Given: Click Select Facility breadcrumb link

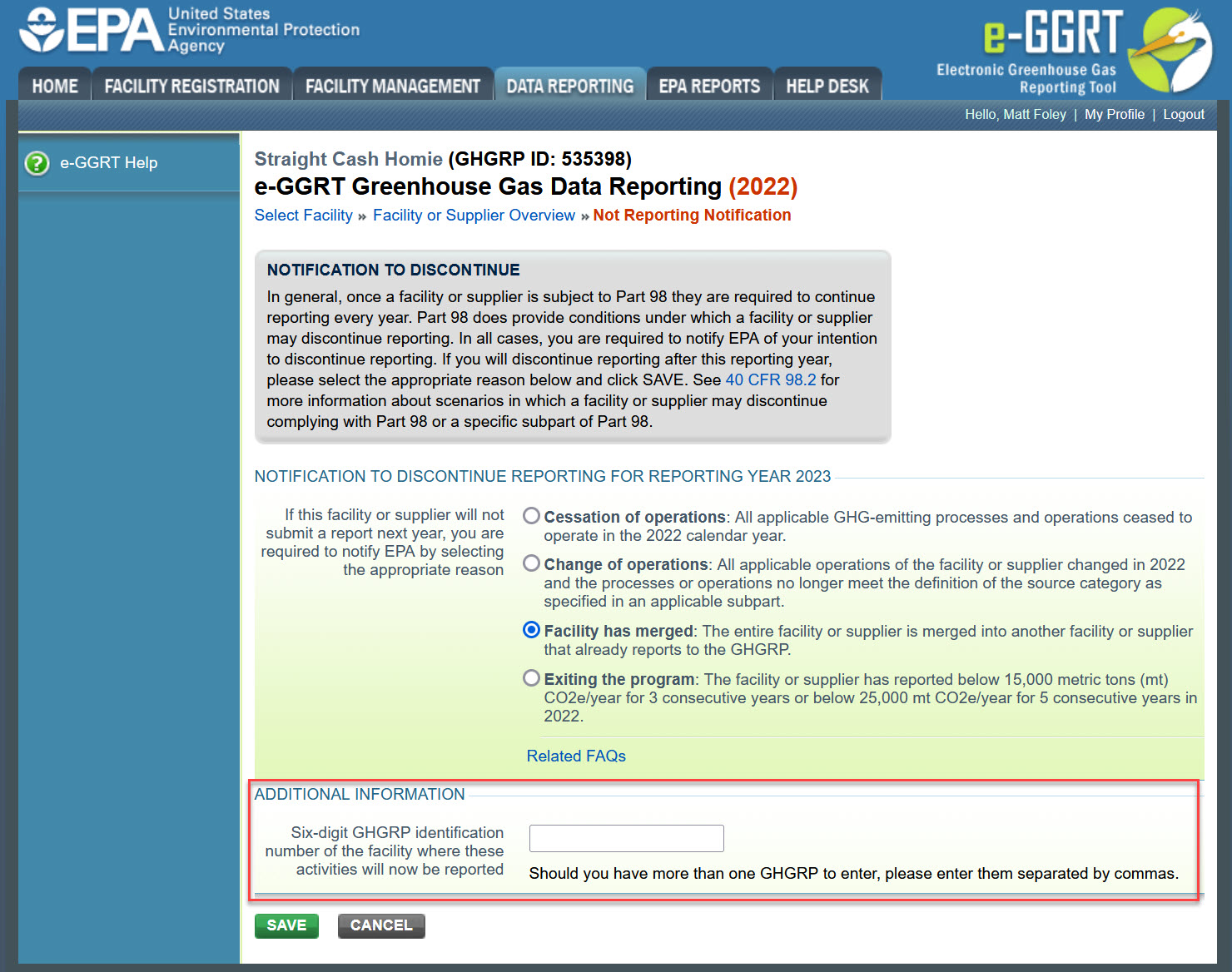Looking at the screenshot, I should pyautogui.click(x=304, y=215).
